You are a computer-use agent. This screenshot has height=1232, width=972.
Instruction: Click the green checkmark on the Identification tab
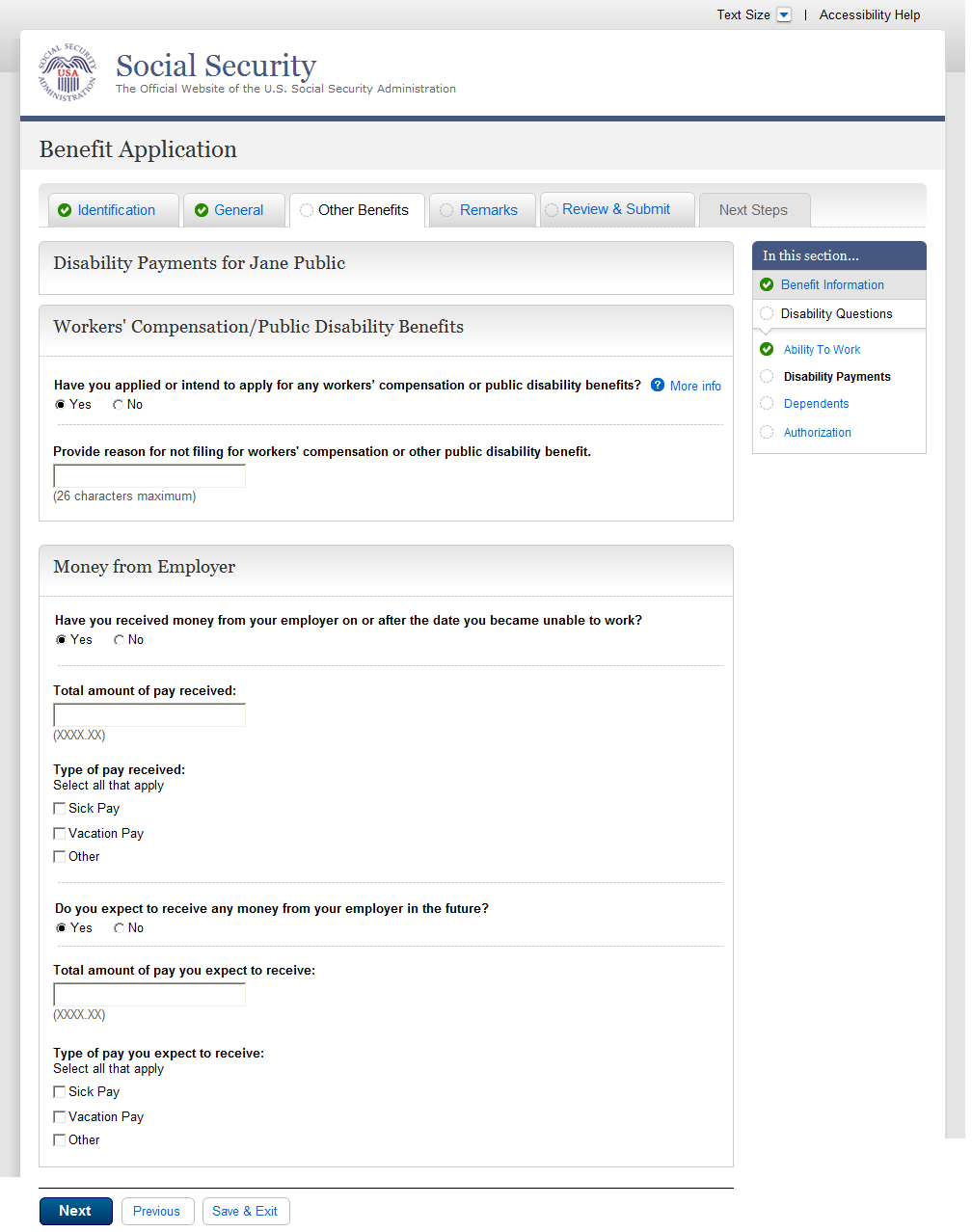(65, 210)
